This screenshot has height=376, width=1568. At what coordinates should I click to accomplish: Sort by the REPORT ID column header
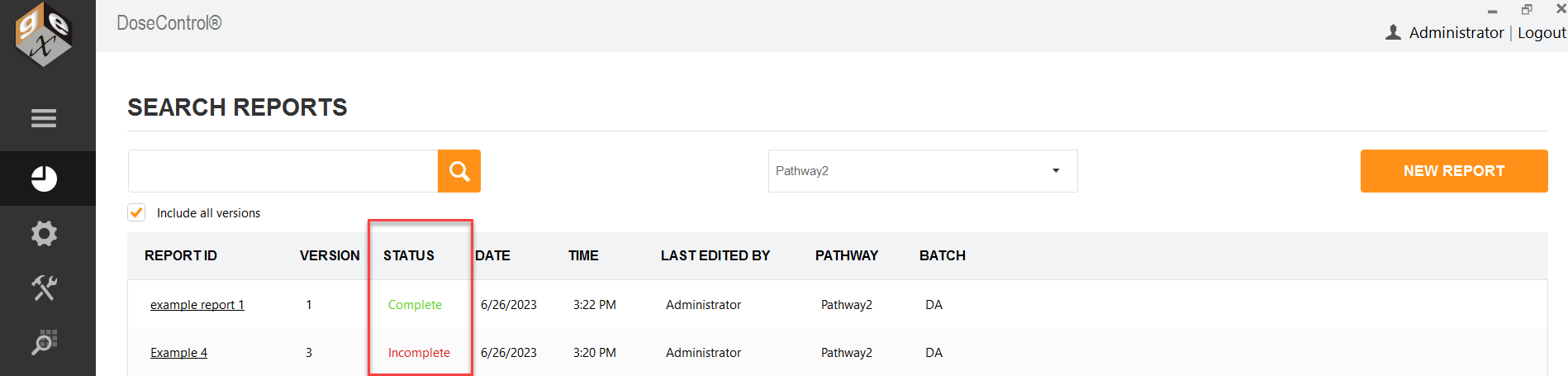pyautogui.click(x=181, y=255)
